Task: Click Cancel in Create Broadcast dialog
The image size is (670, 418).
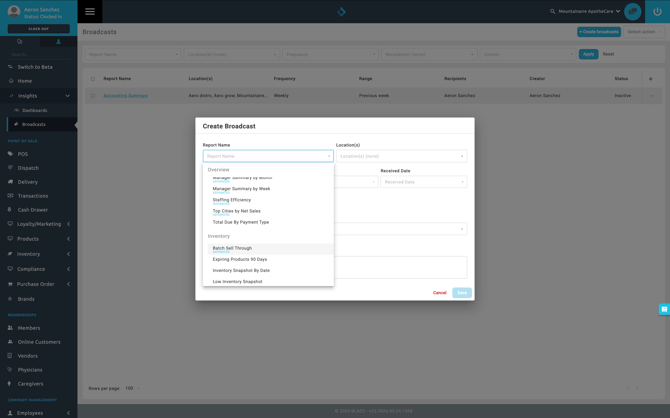Action: (439, 293)
